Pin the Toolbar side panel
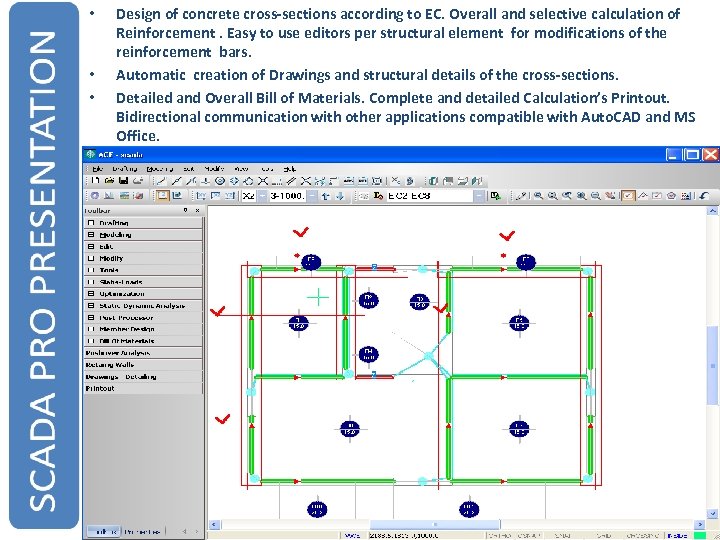The image size is (720, 540). (186, 210)
